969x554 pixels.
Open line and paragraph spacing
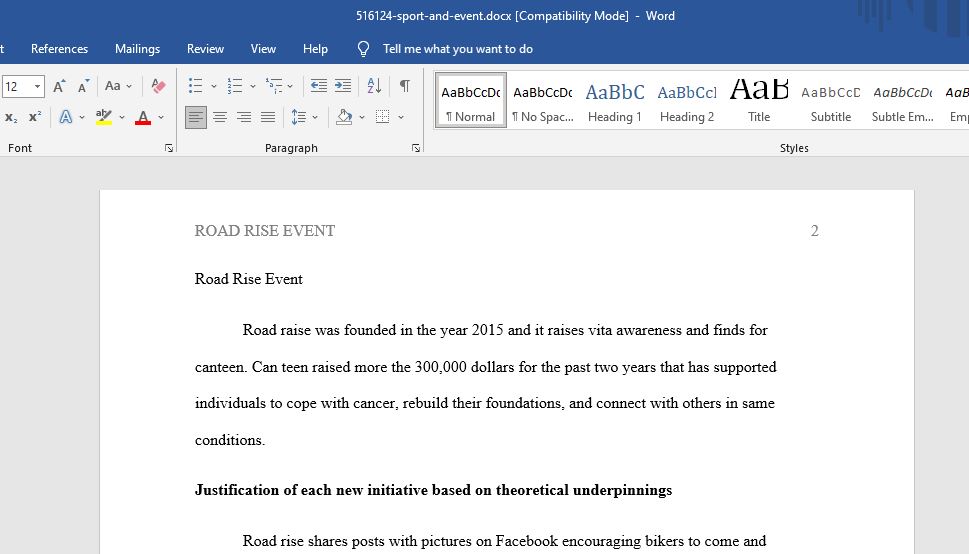click(298, 117)
